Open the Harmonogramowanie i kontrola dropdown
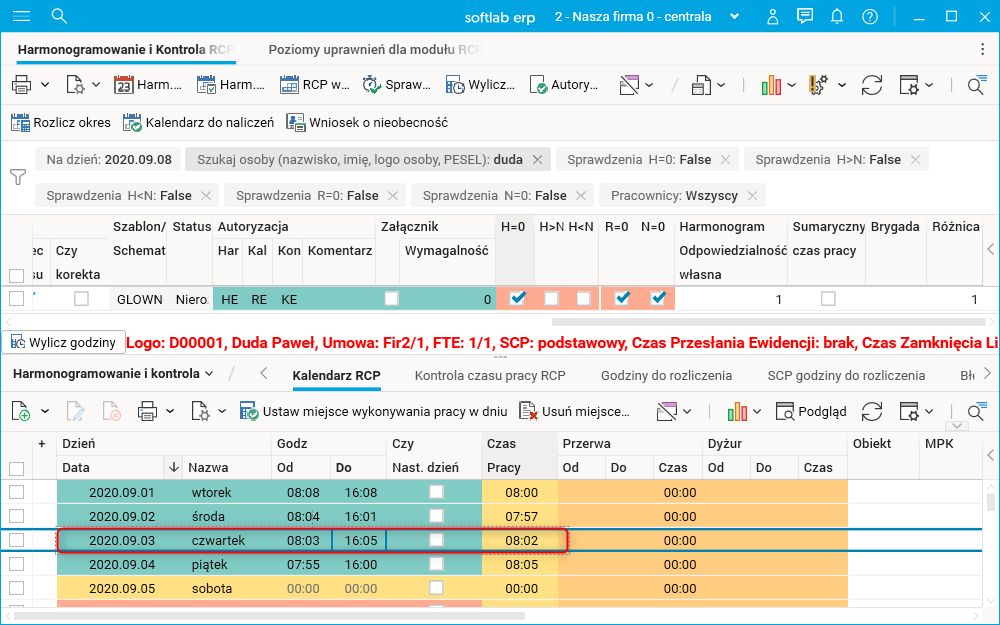Viewport: 1000px width, 625px height. coord(114,374)
